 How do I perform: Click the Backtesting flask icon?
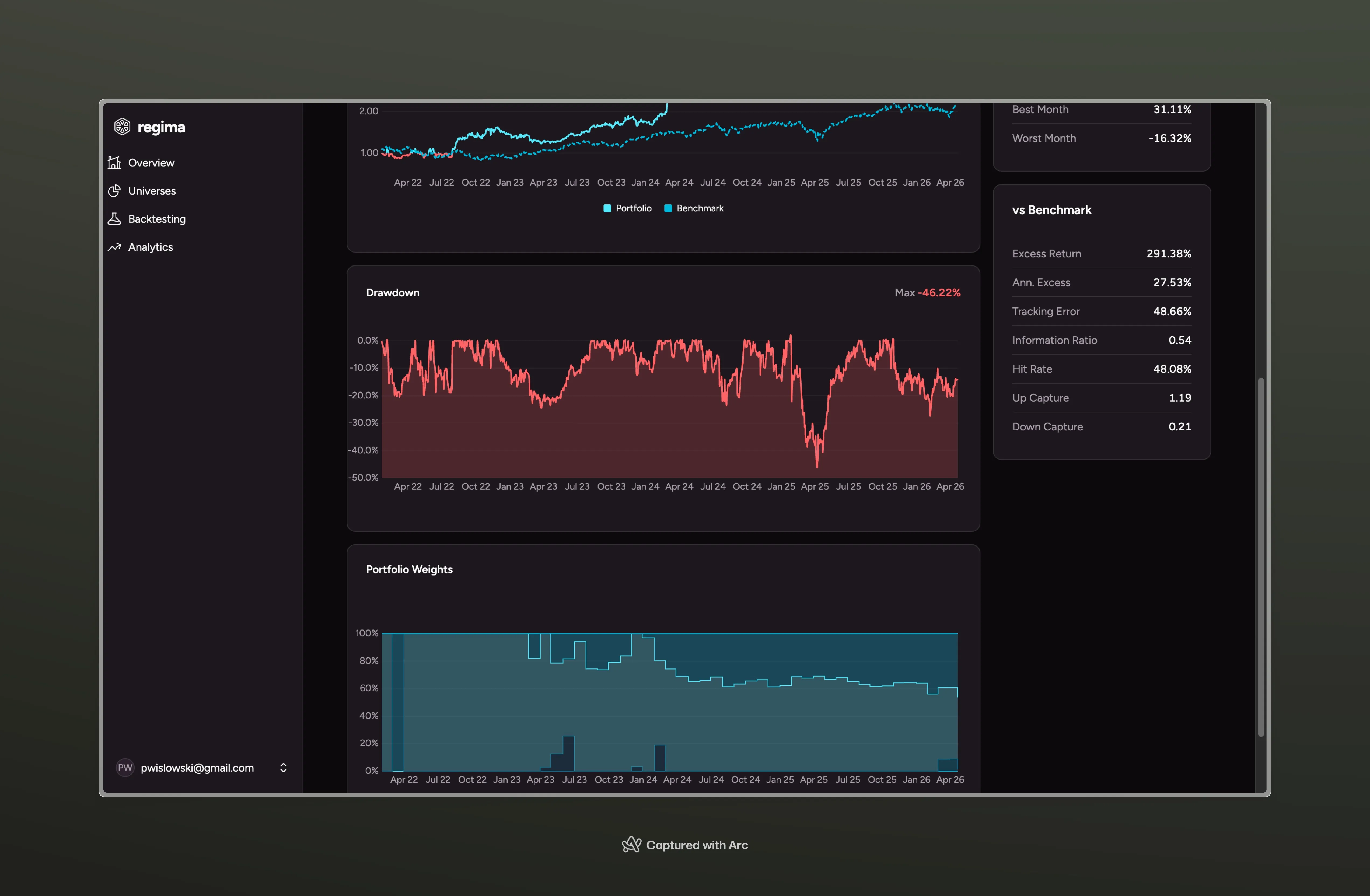114,219
